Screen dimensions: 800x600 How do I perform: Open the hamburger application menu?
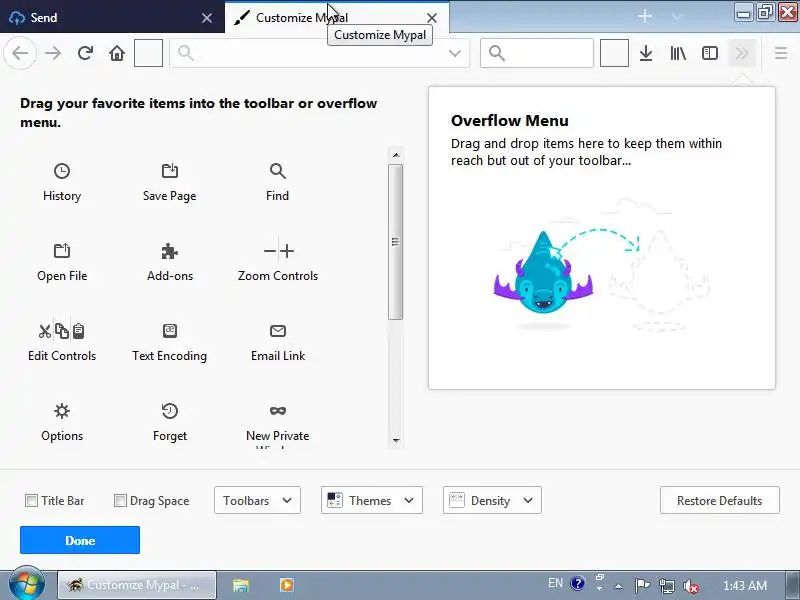pos(781,53)
